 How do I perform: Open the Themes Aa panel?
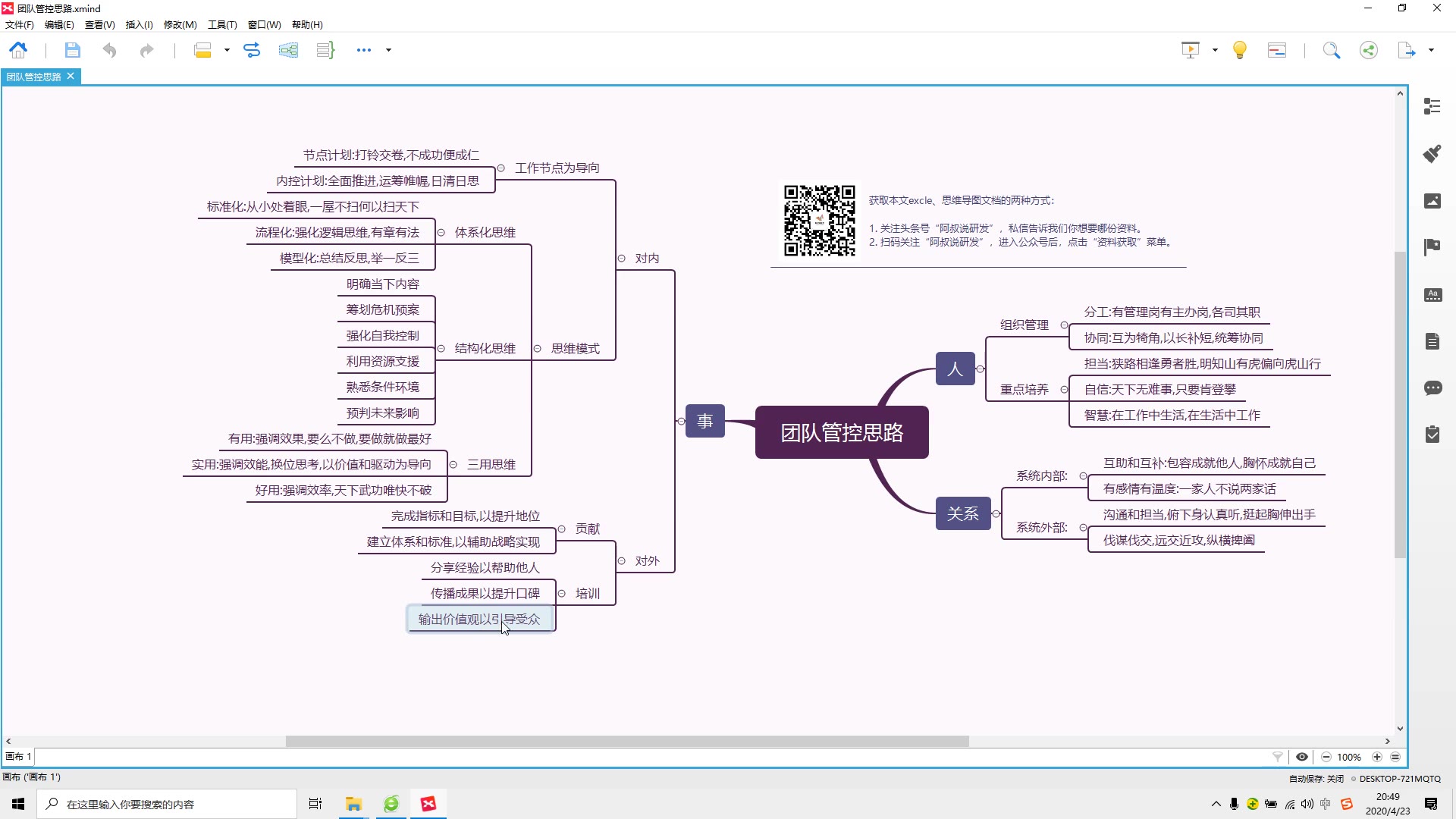1432,294
